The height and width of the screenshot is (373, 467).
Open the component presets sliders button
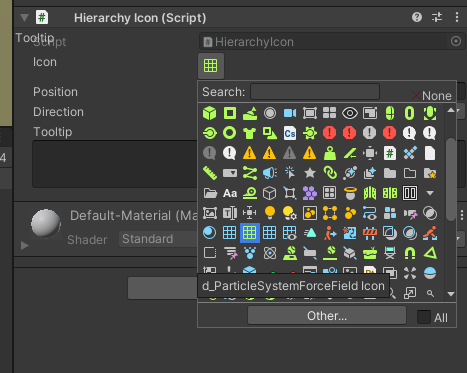point(437,17)
